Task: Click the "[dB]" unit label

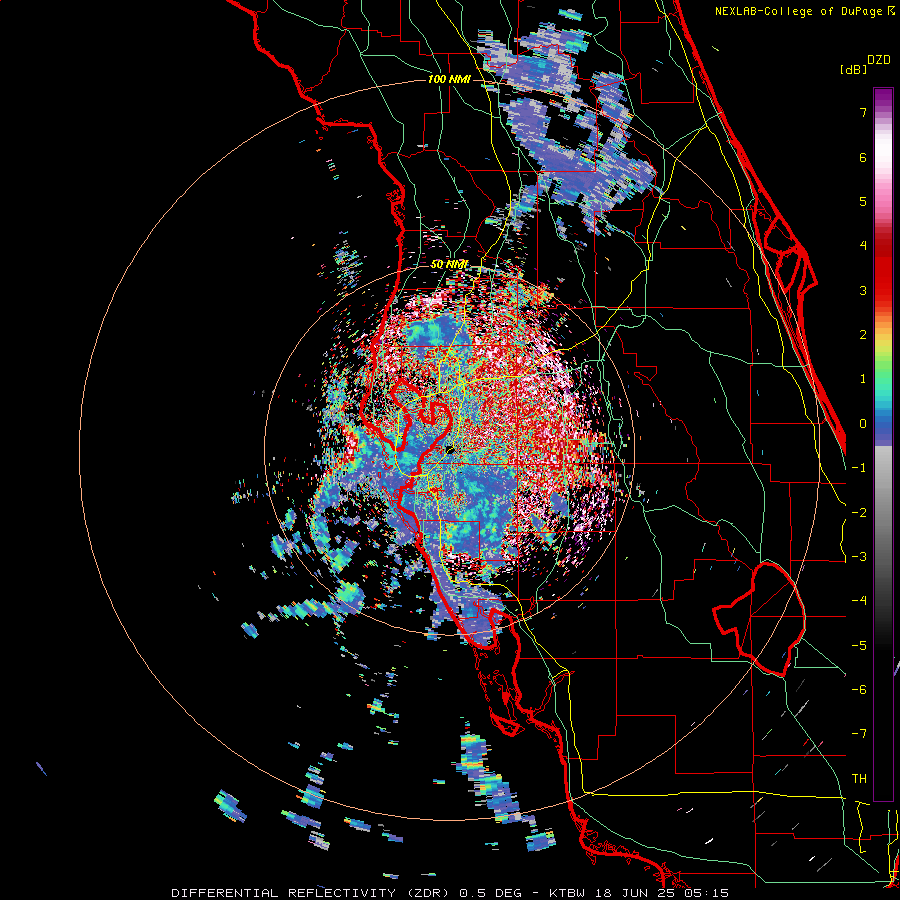Action: click(854, 69)
